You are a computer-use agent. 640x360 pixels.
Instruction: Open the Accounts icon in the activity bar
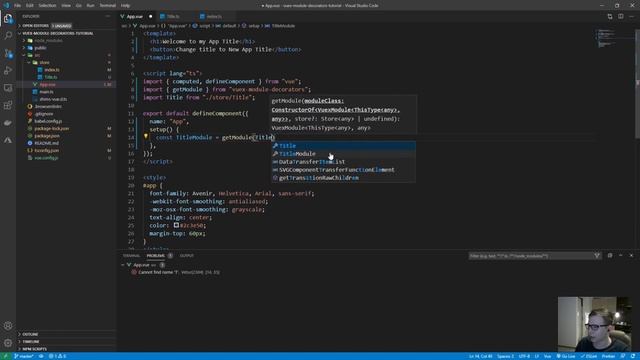point(8,326)
